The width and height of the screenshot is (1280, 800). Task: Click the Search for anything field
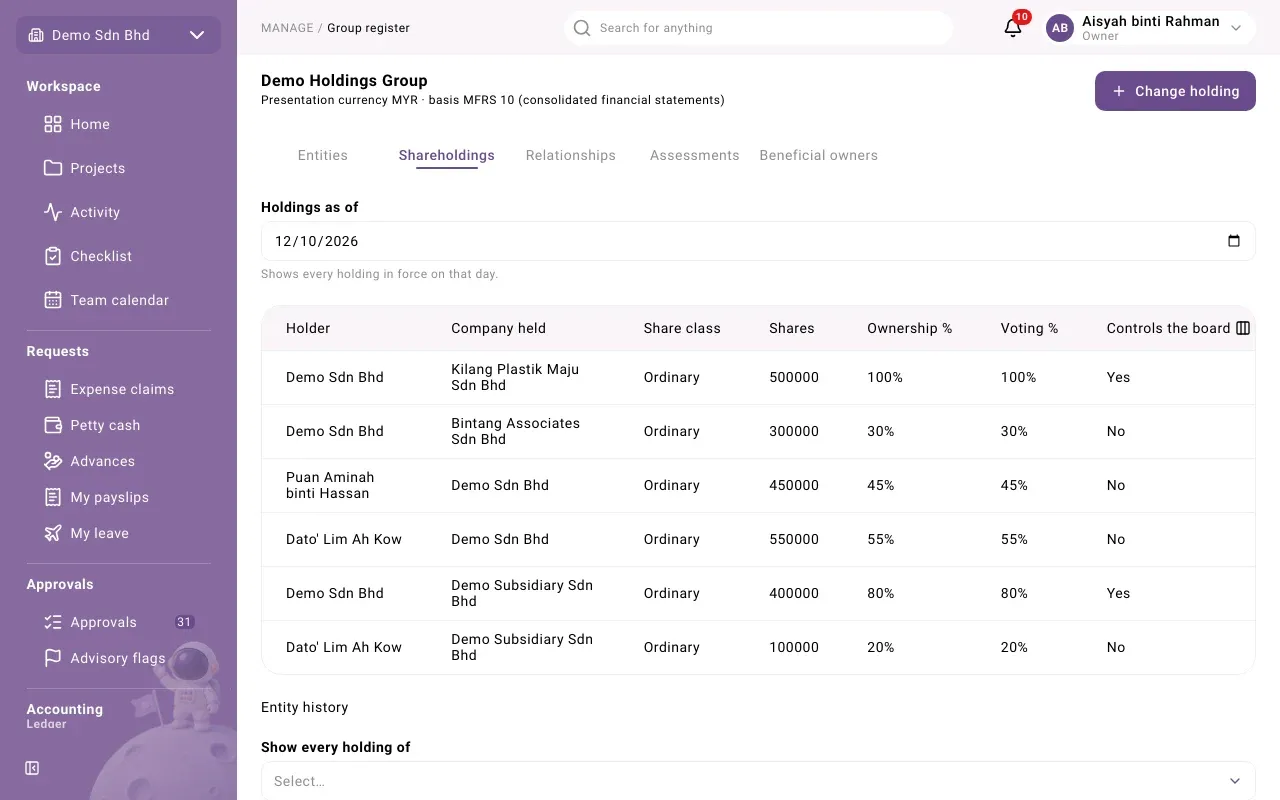pos(758,28)
